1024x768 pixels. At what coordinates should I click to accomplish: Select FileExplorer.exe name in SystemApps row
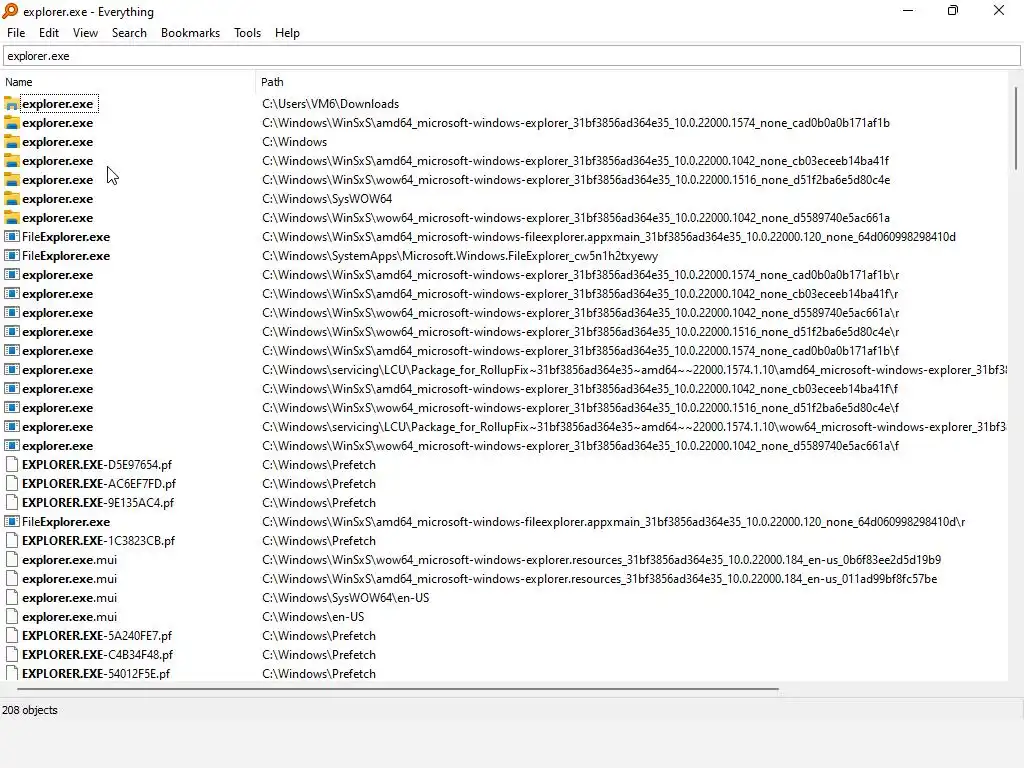coord(66,255)
